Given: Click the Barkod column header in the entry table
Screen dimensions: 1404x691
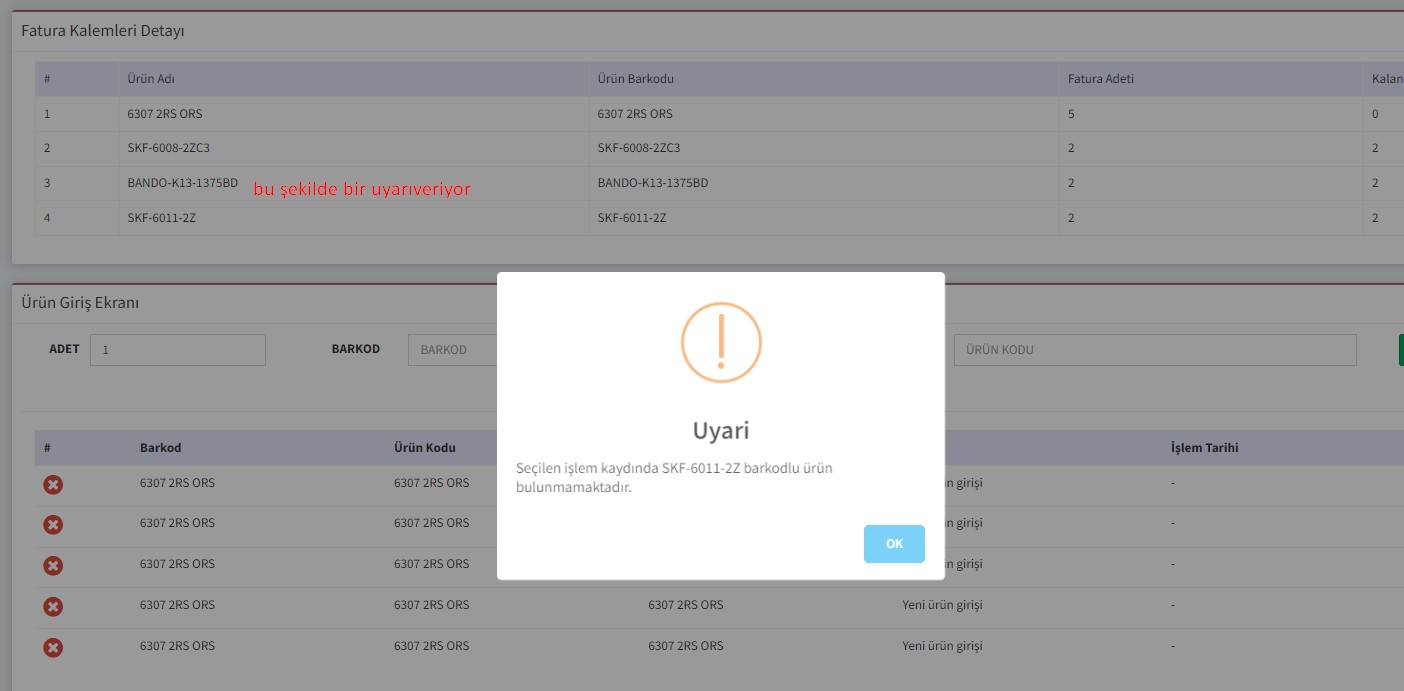Looking at the screenshot, I should point(161,448).
